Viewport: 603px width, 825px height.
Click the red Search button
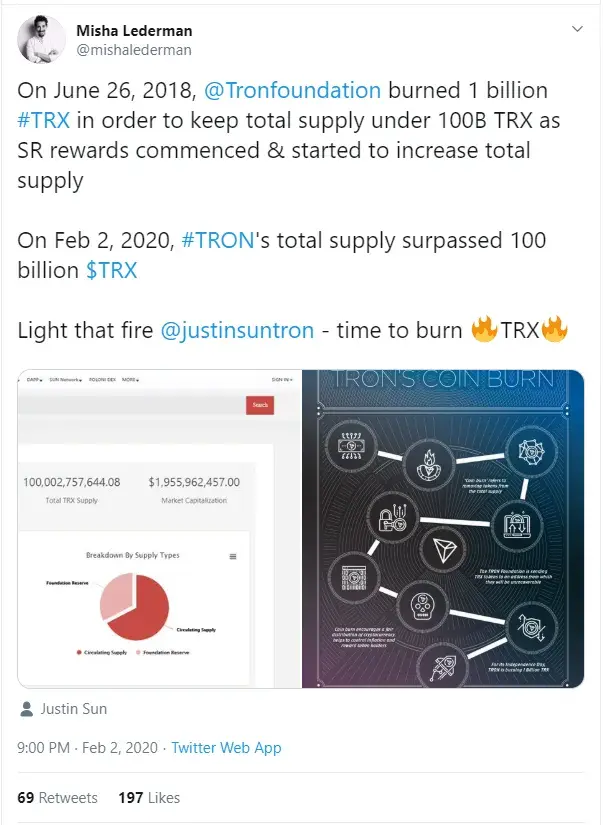pos(260,405)
